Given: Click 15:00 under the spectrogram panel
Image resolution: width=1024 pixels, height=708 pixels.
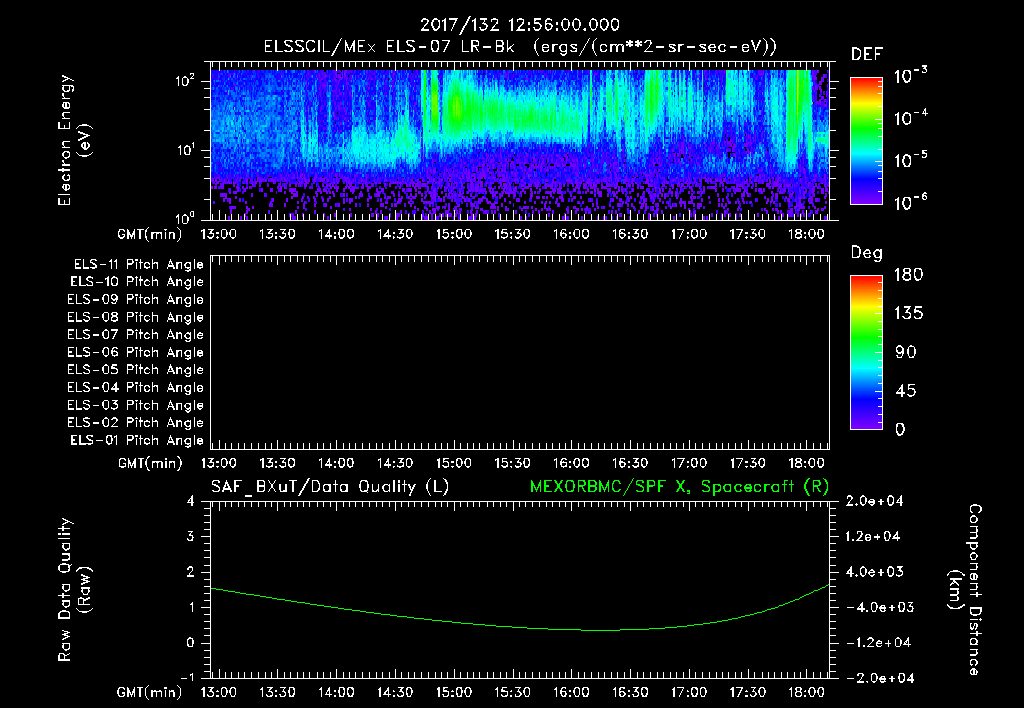Looking at the screenshot, I should coord(453,234).
